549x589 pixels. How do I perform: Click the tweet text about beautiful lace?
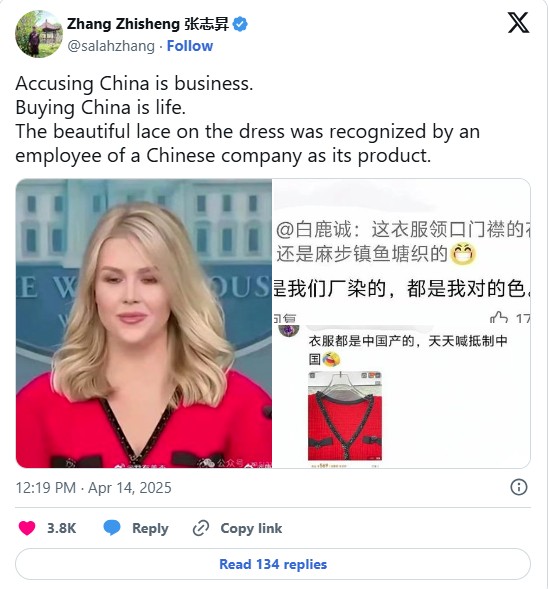(x=247, y=143)
